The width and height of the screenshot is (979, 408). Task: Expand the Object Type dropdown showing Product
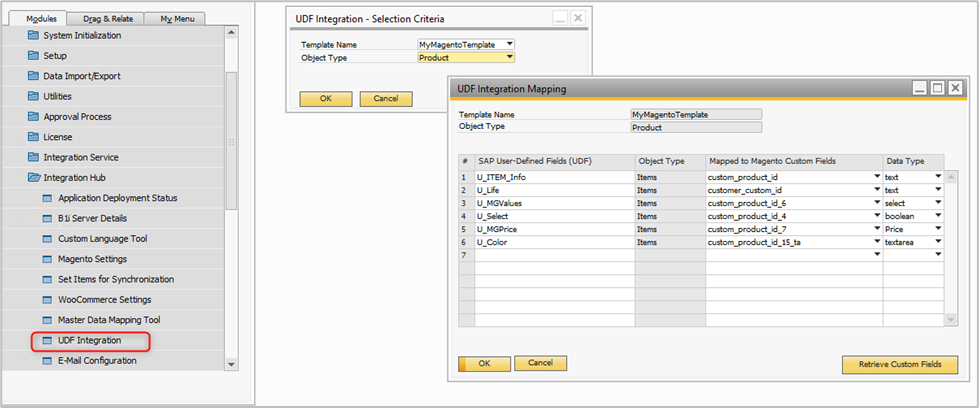pos(509,58)
